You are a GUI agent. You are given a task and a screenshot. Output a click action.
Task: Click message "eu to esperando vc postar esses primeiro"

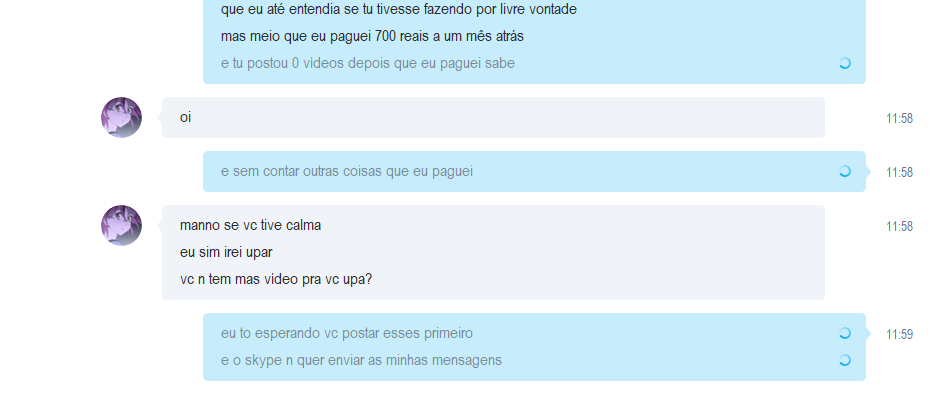pyautogui.click(x=347, y=333)
